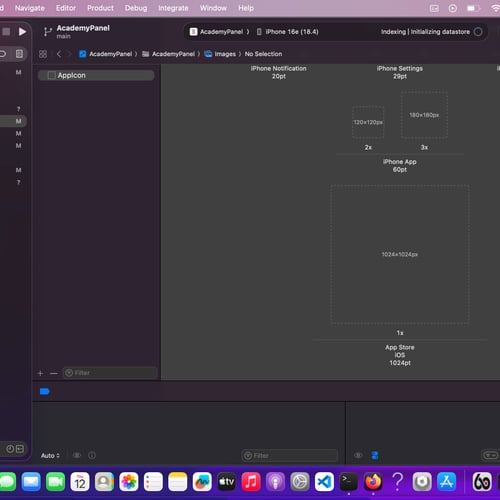500x500 pixels.
Task: Remove selected asset with minus button
Action: pos(53,373)
